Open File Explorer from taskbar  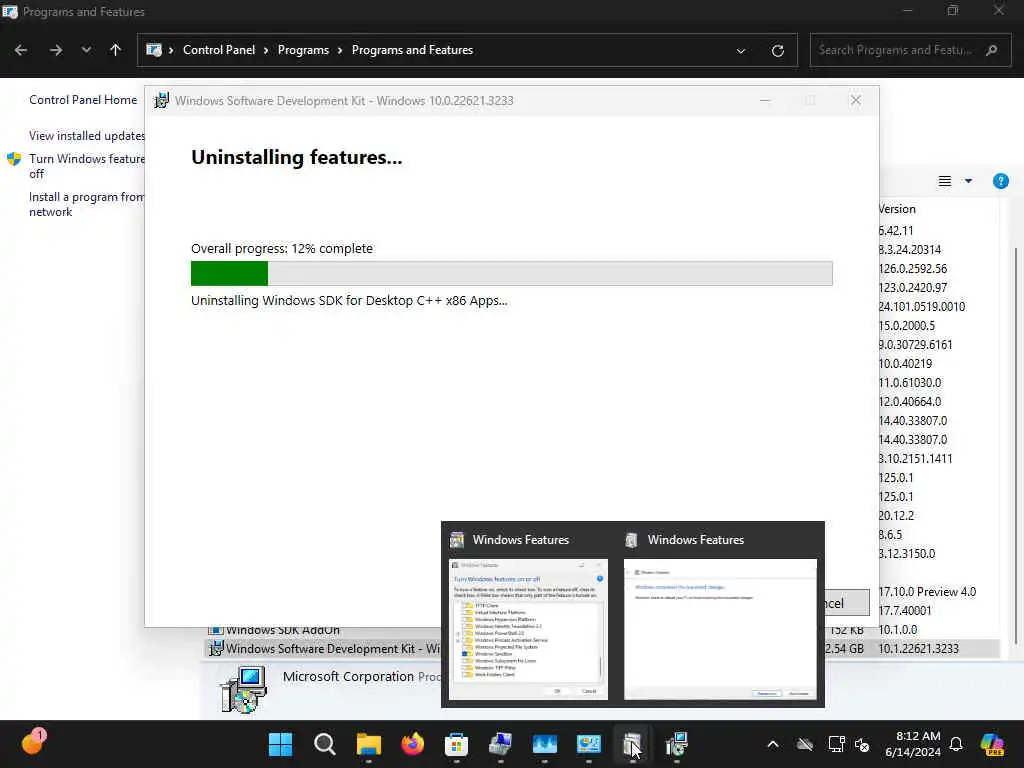point(368,744)
